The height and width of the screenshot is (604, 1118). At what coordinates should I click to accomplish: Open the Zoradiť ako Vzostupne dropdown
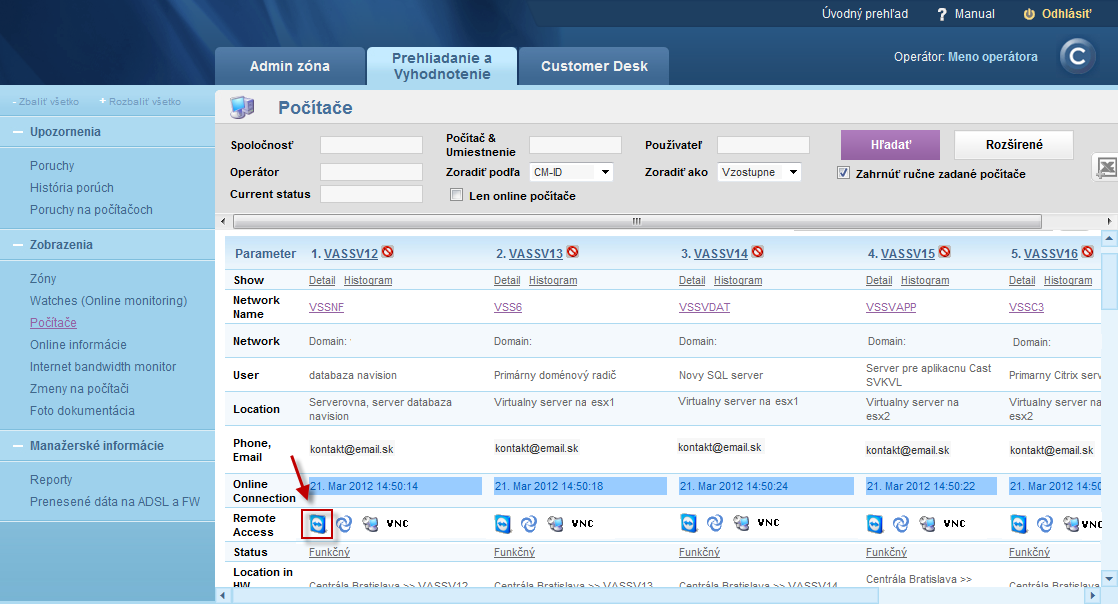tap(759, 172)
